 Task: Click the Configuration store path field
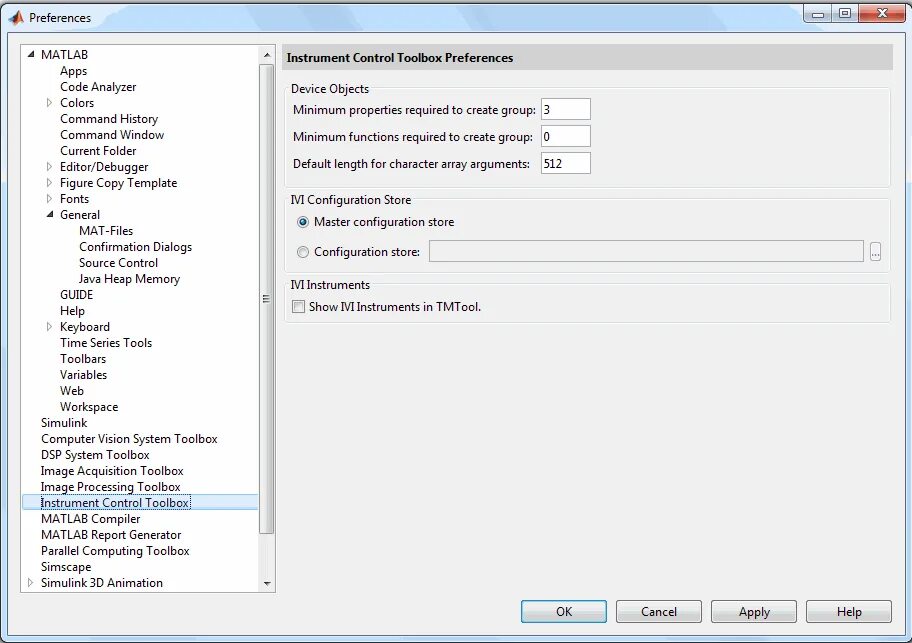(646, 251)
